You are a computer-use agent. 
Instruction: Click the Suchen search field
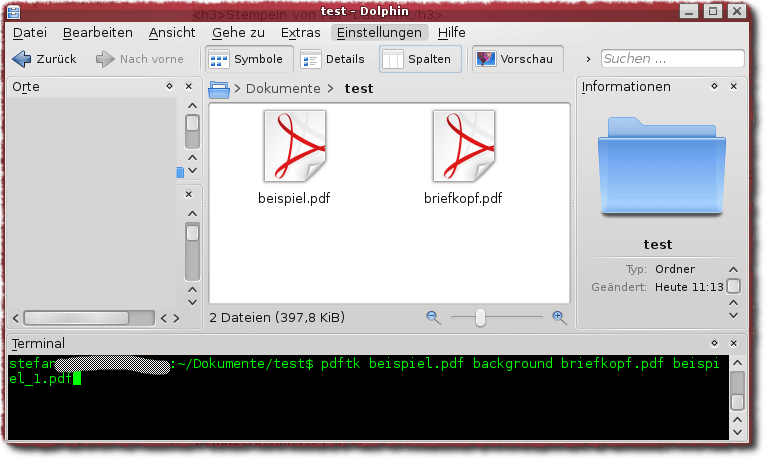pos(671,59)
